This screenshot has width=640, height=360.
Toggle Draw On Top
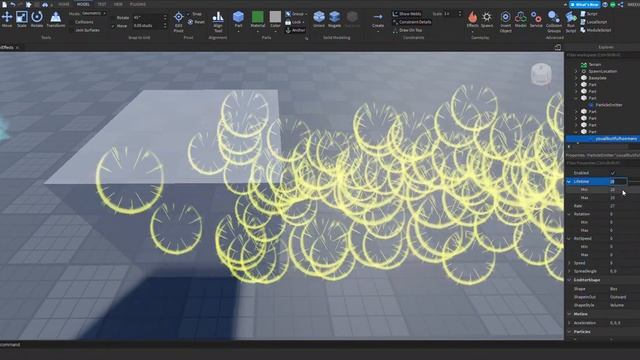click(x=407, y=30)
